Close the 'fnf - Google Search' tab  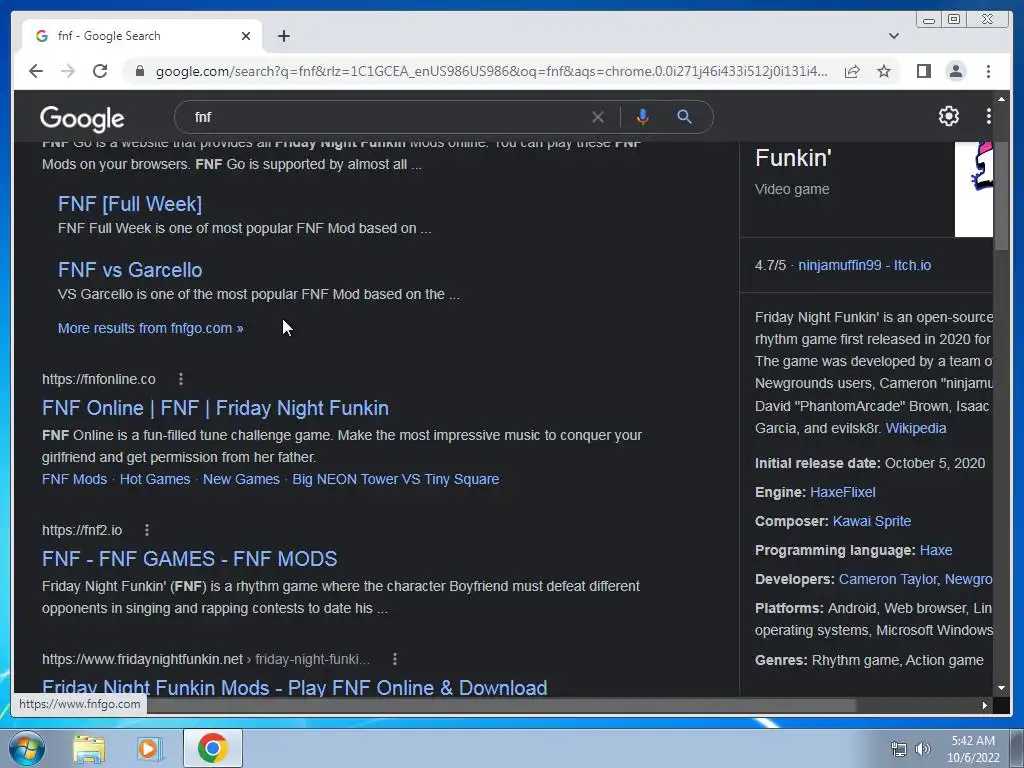pyautogui.click(x=246, y=36)
